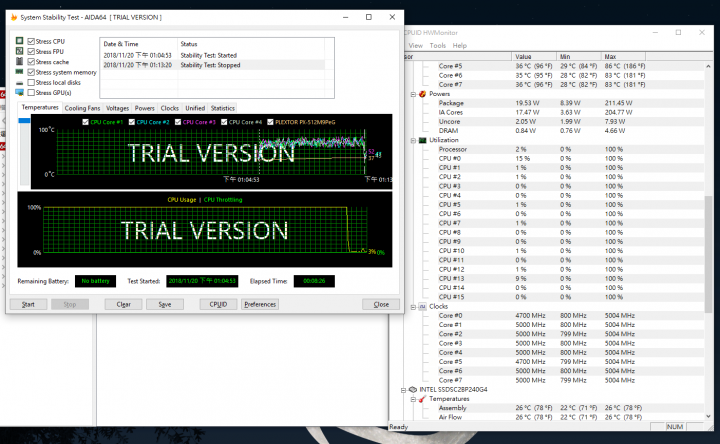
Task: Uncheck PLEXTOR PX-512M9PeG in temperature graph
Action: [270, 122]
